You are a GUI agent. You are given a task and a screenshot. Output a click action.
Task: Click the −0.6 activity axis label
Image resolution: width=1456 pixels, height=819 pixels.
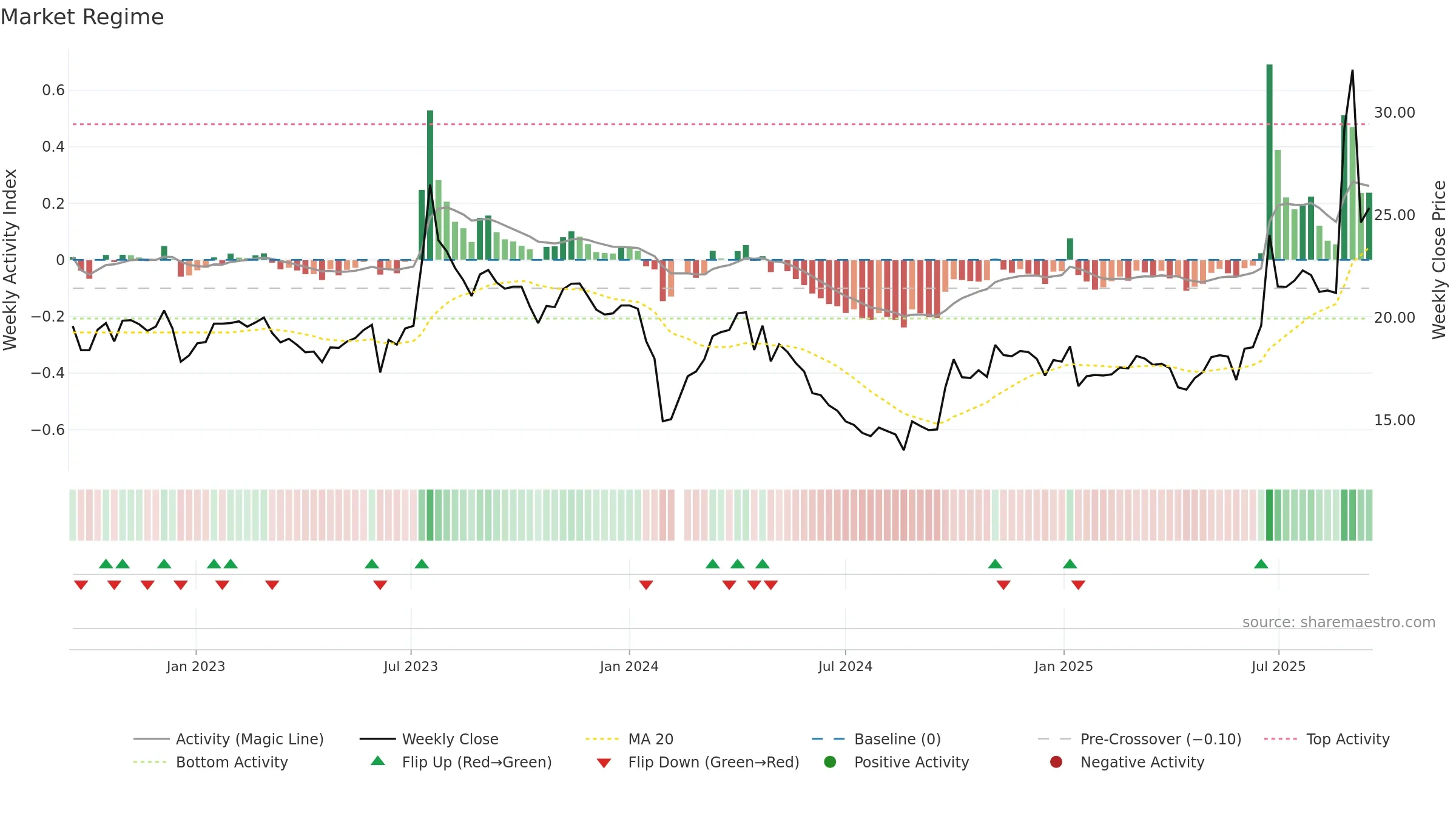48,430
